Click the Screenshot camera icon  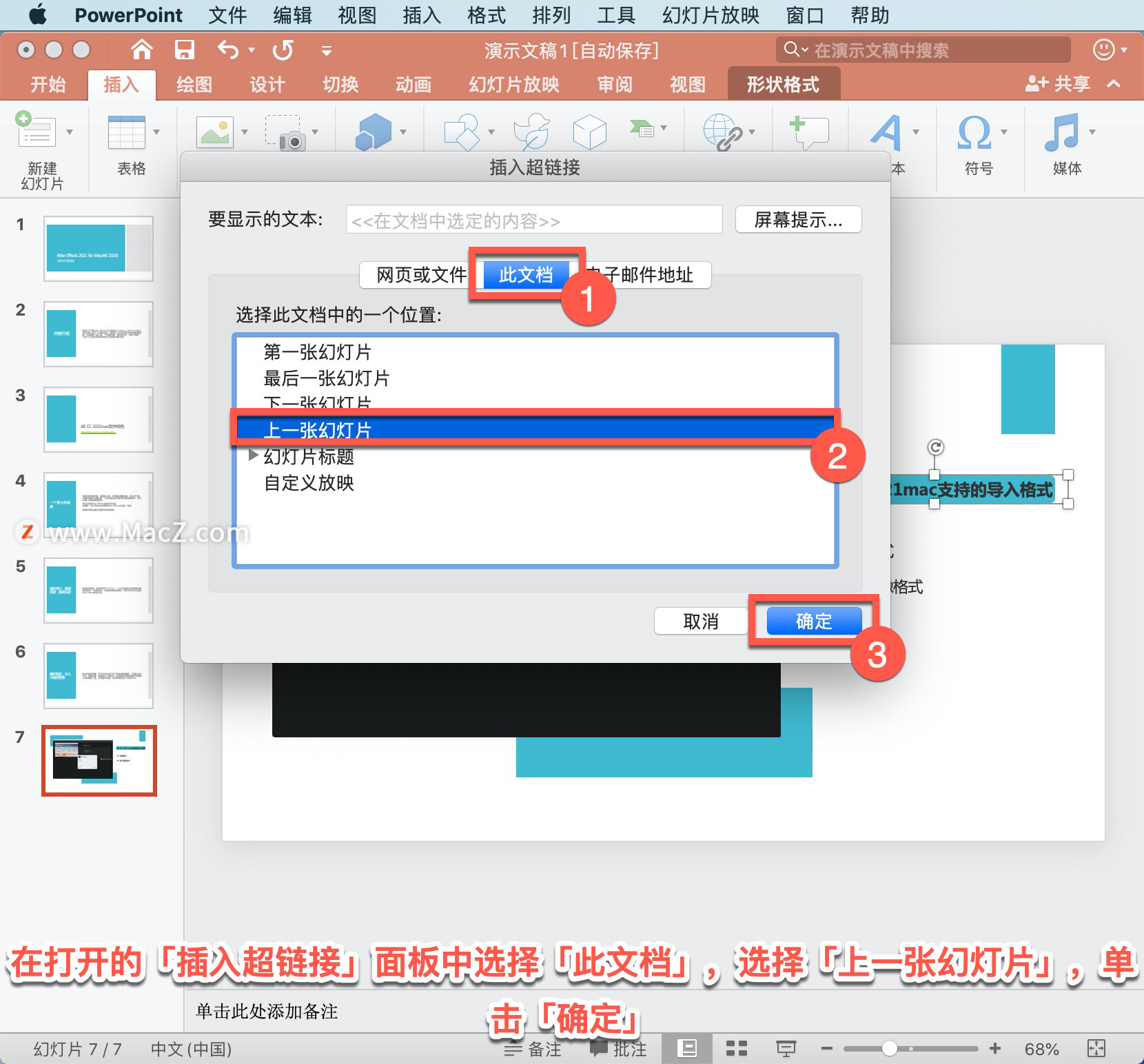click(285, 132)
